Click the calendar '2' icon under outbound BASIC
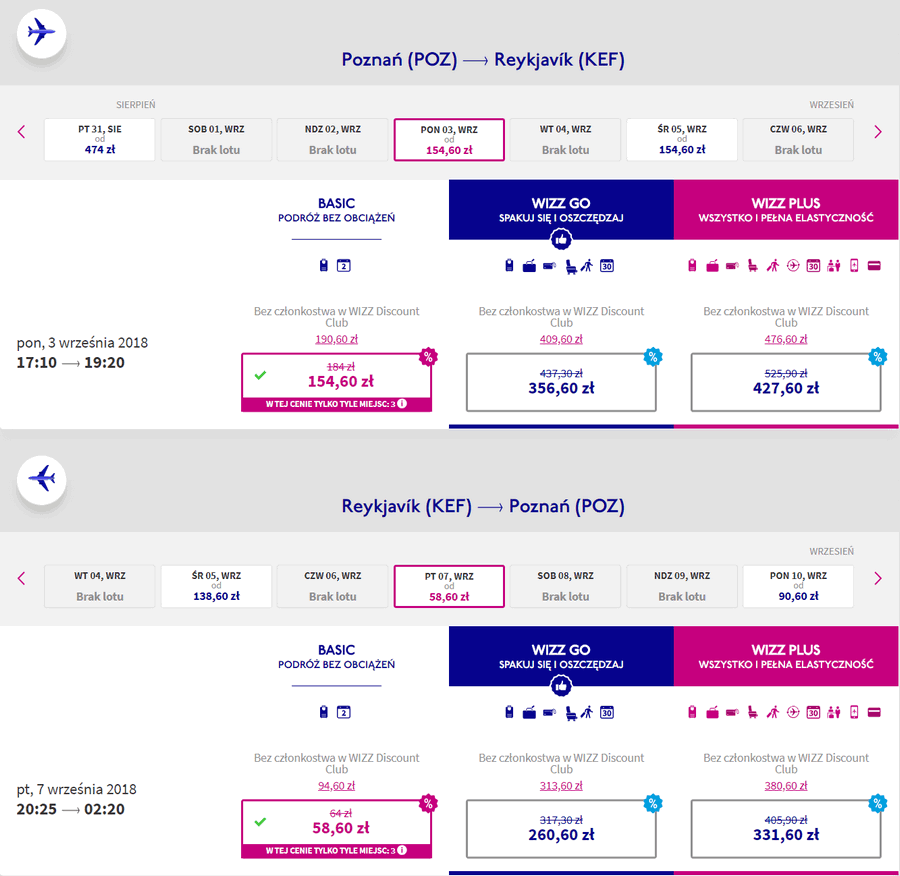Viewport: 900px width, 876px height. (343, 265)
